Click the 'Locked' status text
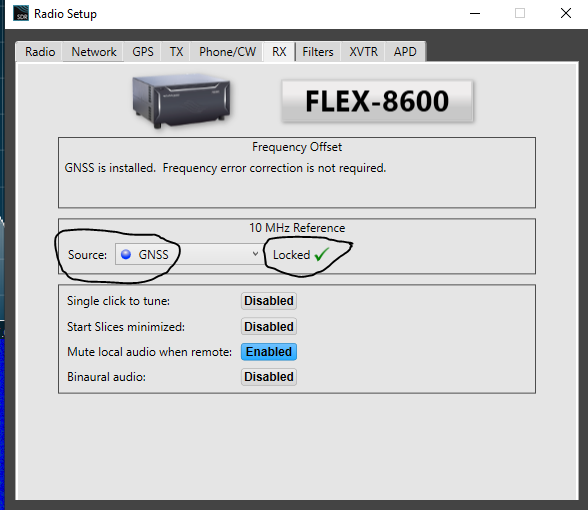The width and height of the screenshot is (588, 510). tap(291, 255)
